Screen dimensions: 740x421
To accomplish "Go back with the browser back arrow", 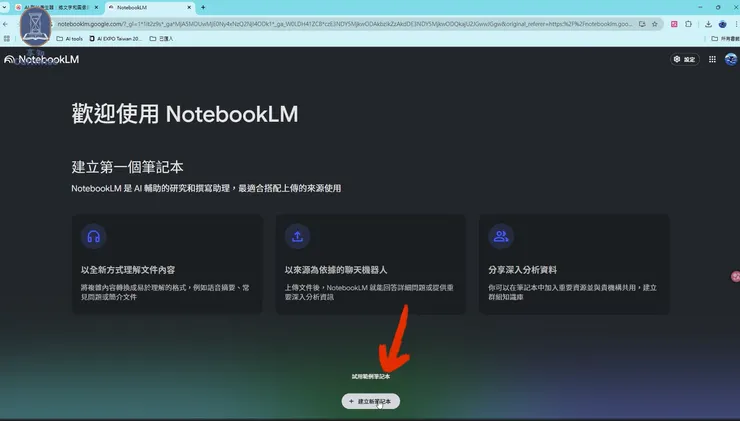I will [x=6, y=24].
